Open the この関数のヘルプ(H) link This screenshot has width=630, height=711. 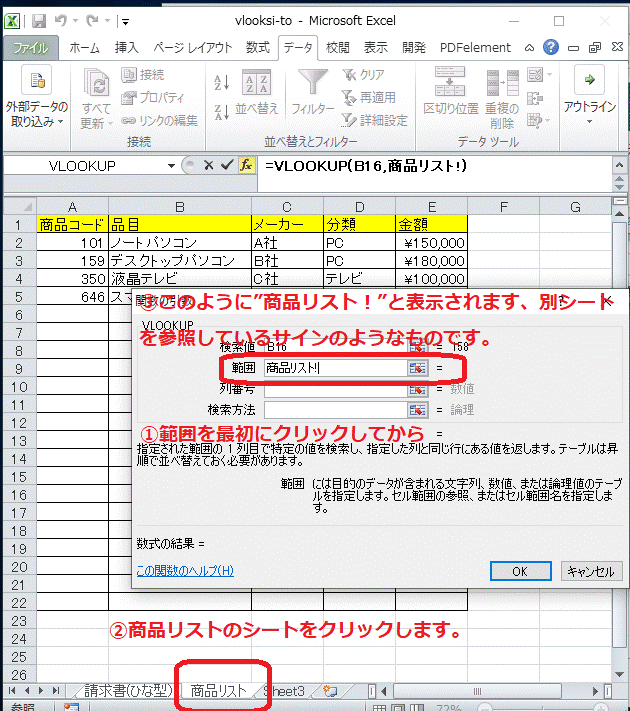coord(185,570)
